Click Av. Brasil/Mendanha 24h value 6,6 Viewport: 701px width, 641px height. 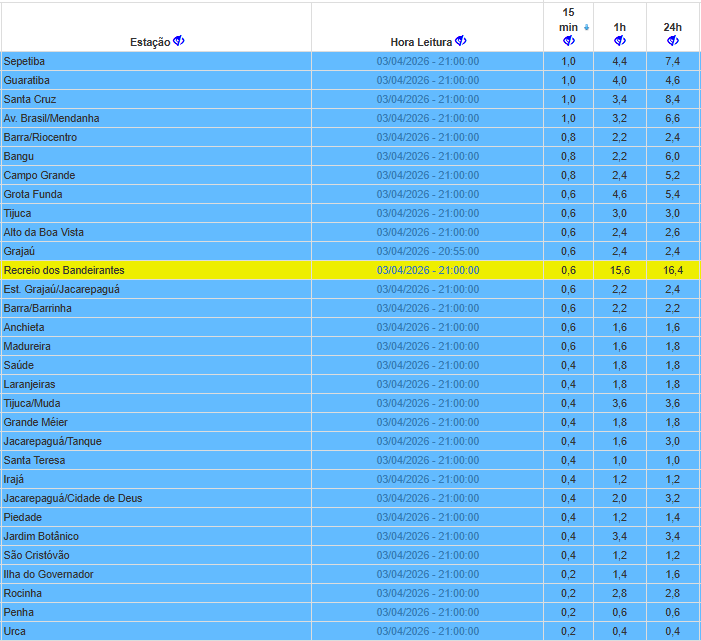click(x=672, y=118)
